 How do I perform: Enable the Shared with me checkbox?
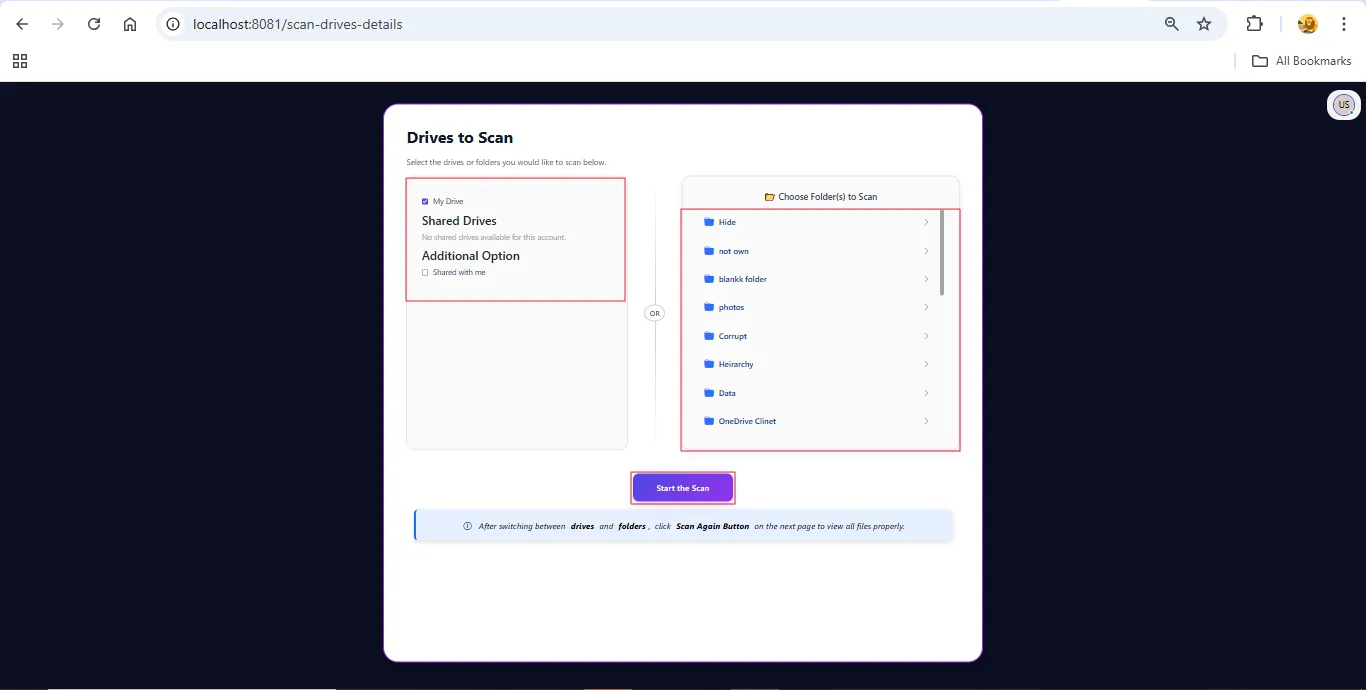425,272
